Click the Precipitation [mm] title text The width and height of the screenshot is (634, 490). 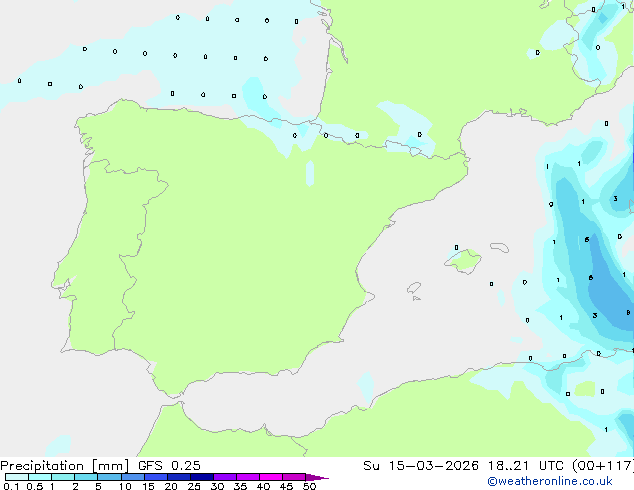pyautogui.click(x=65, y=466)
